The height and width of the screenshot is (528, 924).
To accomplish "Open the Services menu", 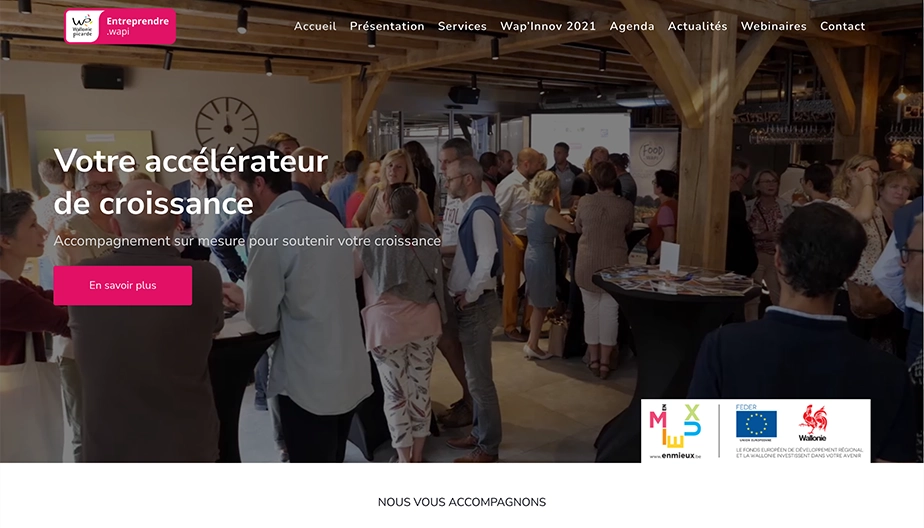I will (462, 26).
